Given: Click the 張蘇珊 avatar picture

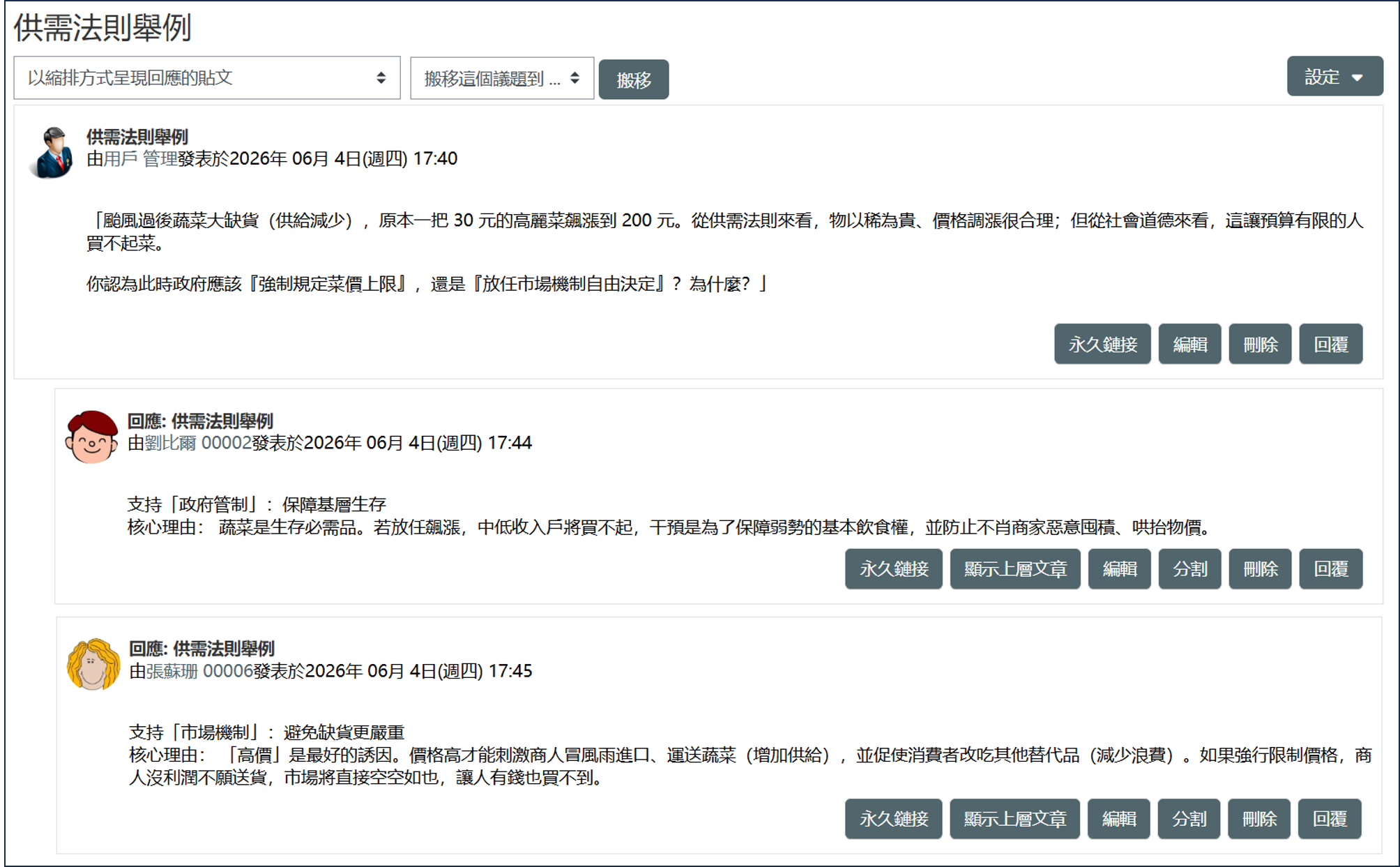Looking at the screenshot, I should [93, 664].
